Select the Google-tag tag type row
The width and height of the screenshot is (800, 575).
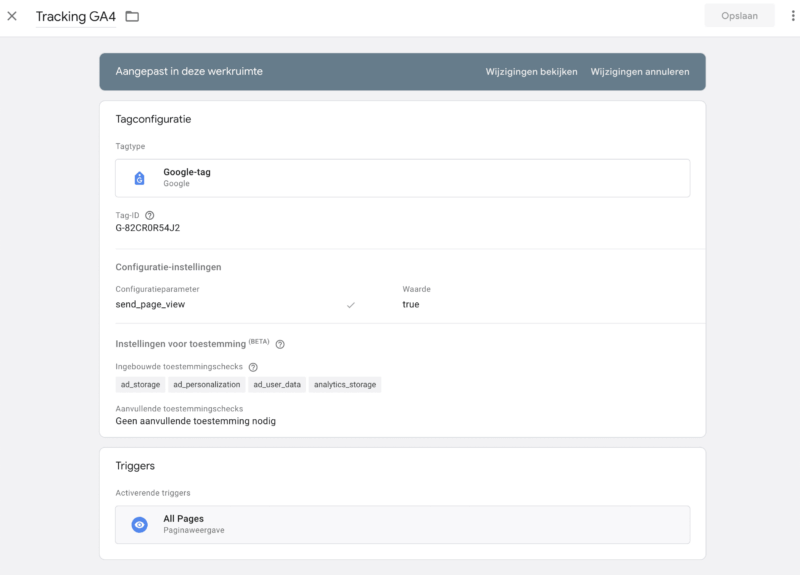pyautogui.click(x=402, y=178)
